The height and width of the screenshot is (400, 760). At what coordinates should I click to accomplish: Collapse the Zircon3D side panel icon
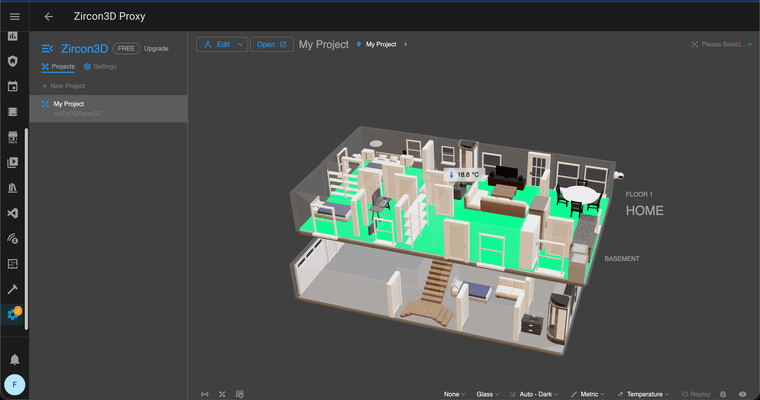point(47,48)
